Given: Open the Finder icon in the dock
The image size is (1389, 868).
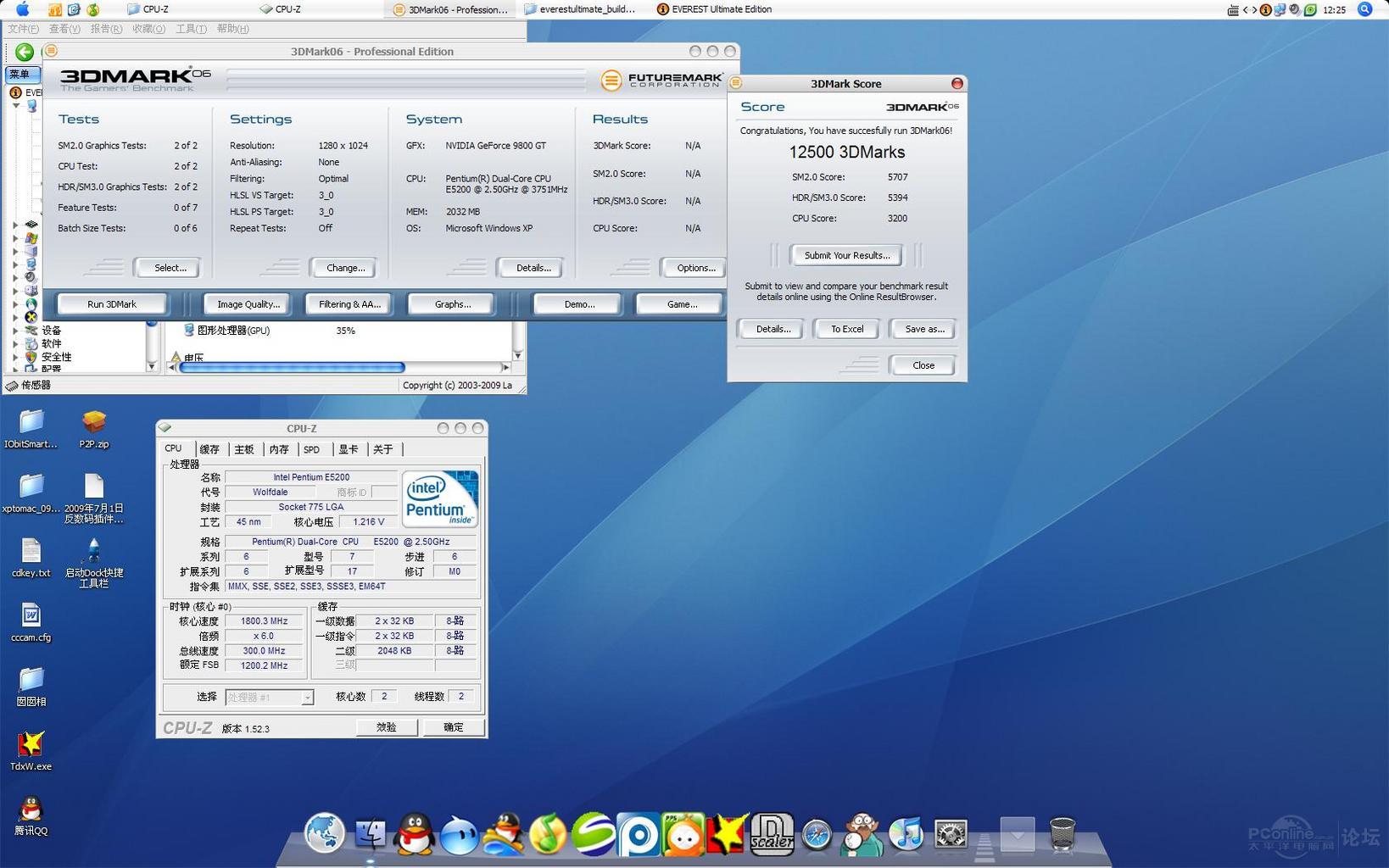Looking at the screenshot, I should click(x=370, y=834).
